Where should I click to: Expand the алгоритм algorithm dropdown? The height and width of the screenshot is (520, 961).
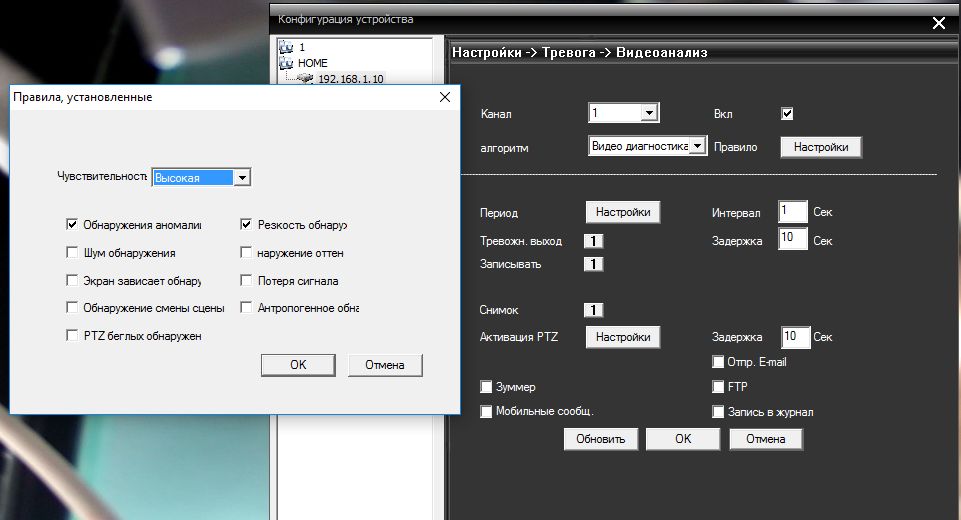698,146
